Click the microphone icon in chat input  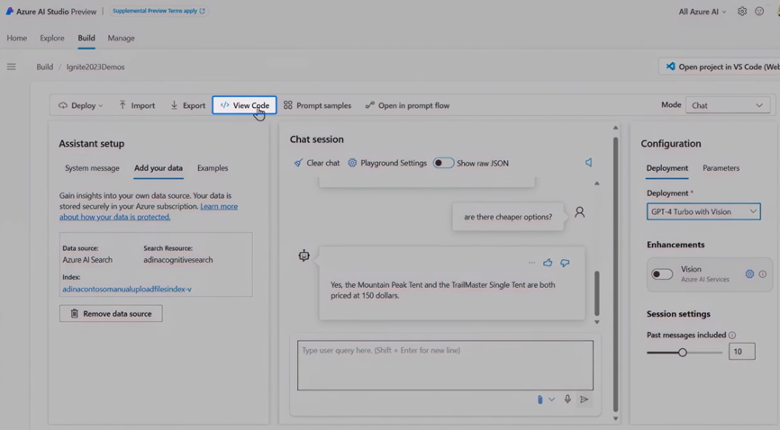[567, 399]
